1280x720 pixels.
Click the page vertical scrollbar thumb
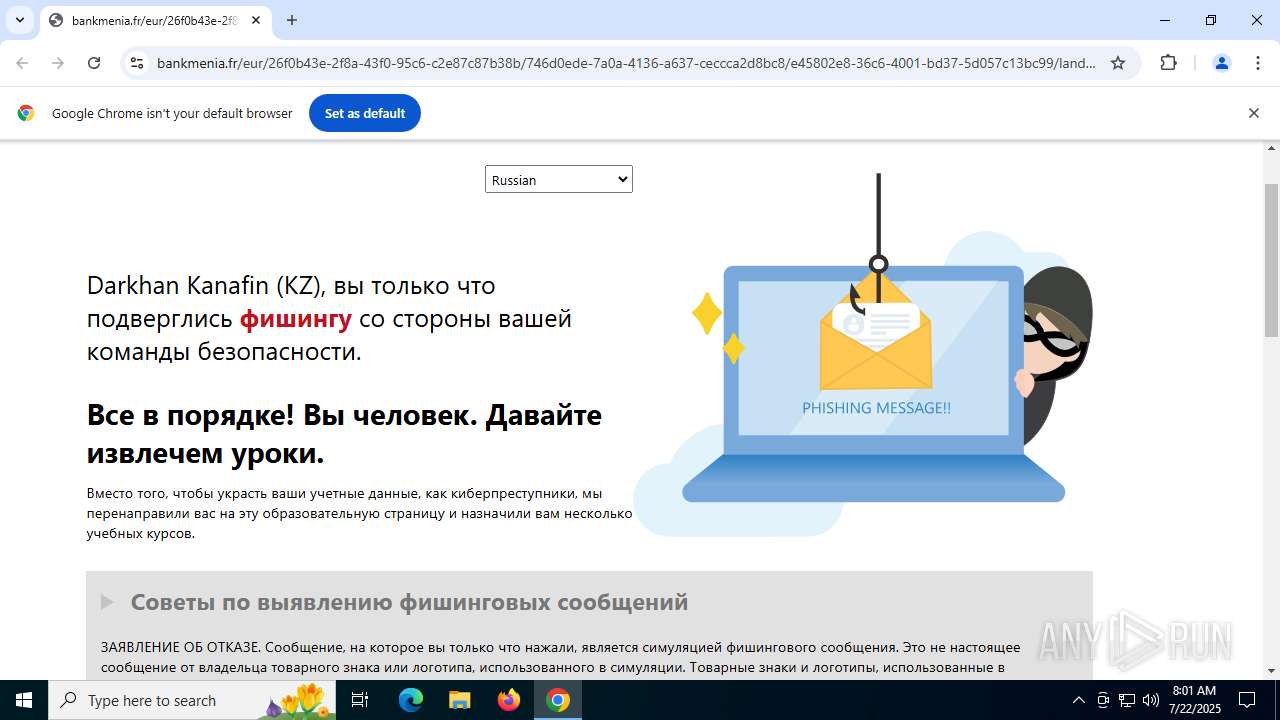pyautogui.click(x=1271, y=260)
